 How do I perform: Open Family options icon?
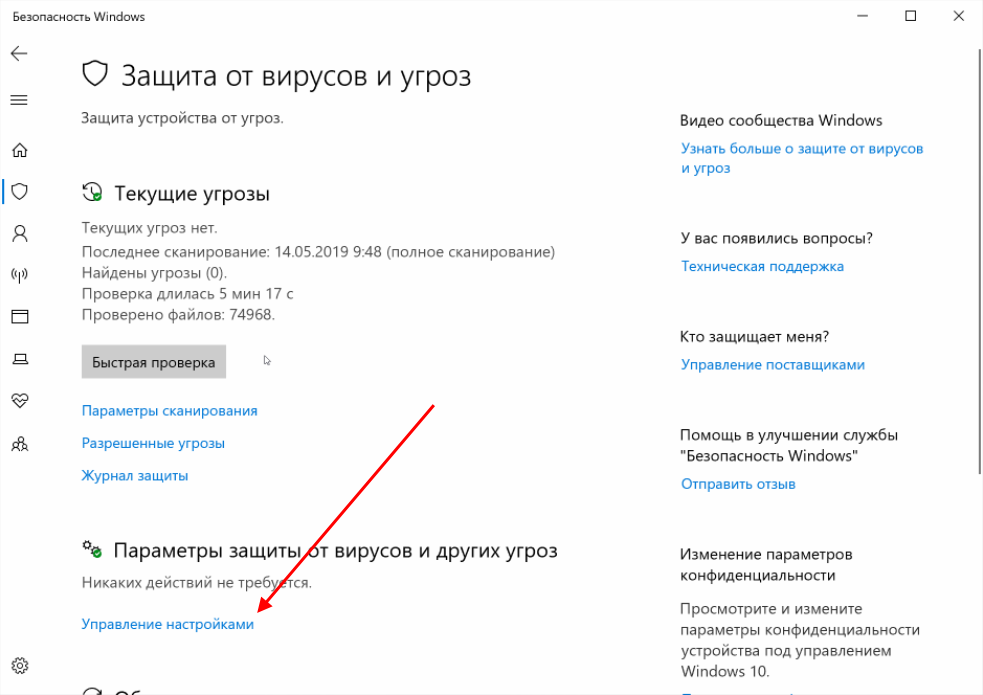coord(19,444)
